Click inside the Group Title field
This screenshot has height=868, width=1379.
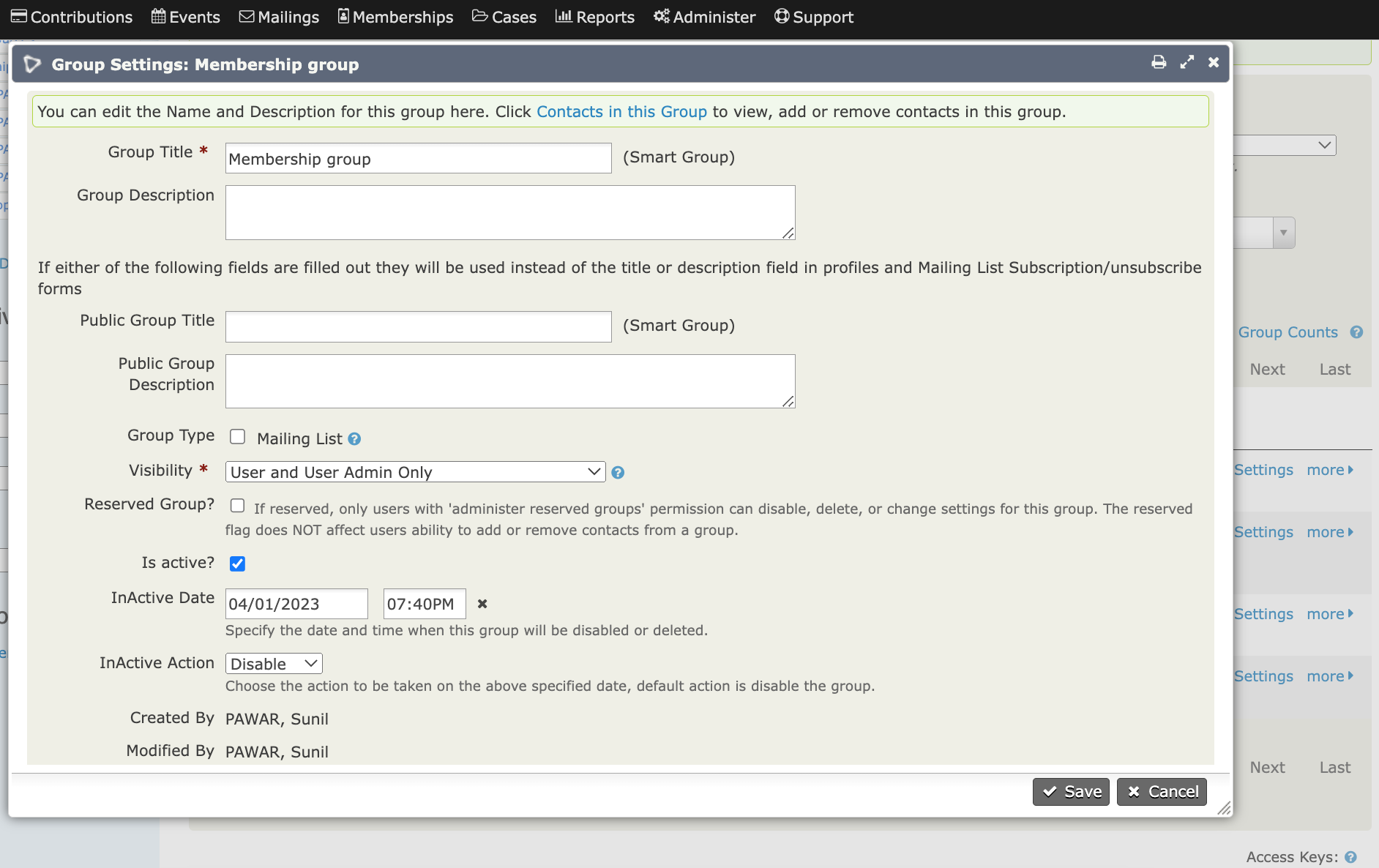coord(417,158)
